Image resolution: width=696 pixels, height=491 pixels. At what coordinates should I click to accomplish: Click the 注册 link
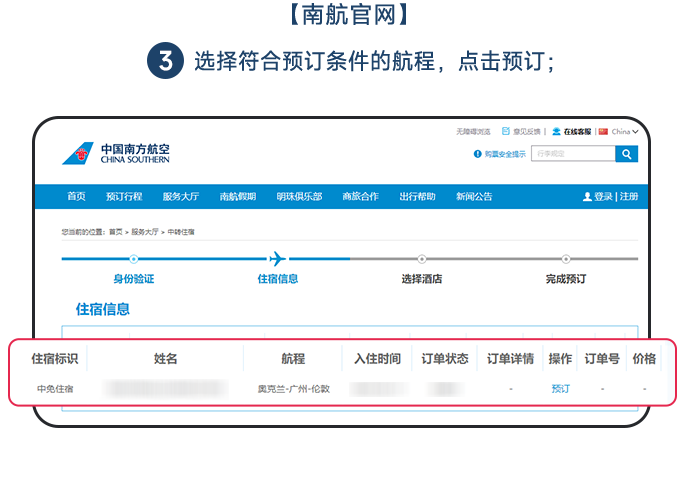coord(629,197)
